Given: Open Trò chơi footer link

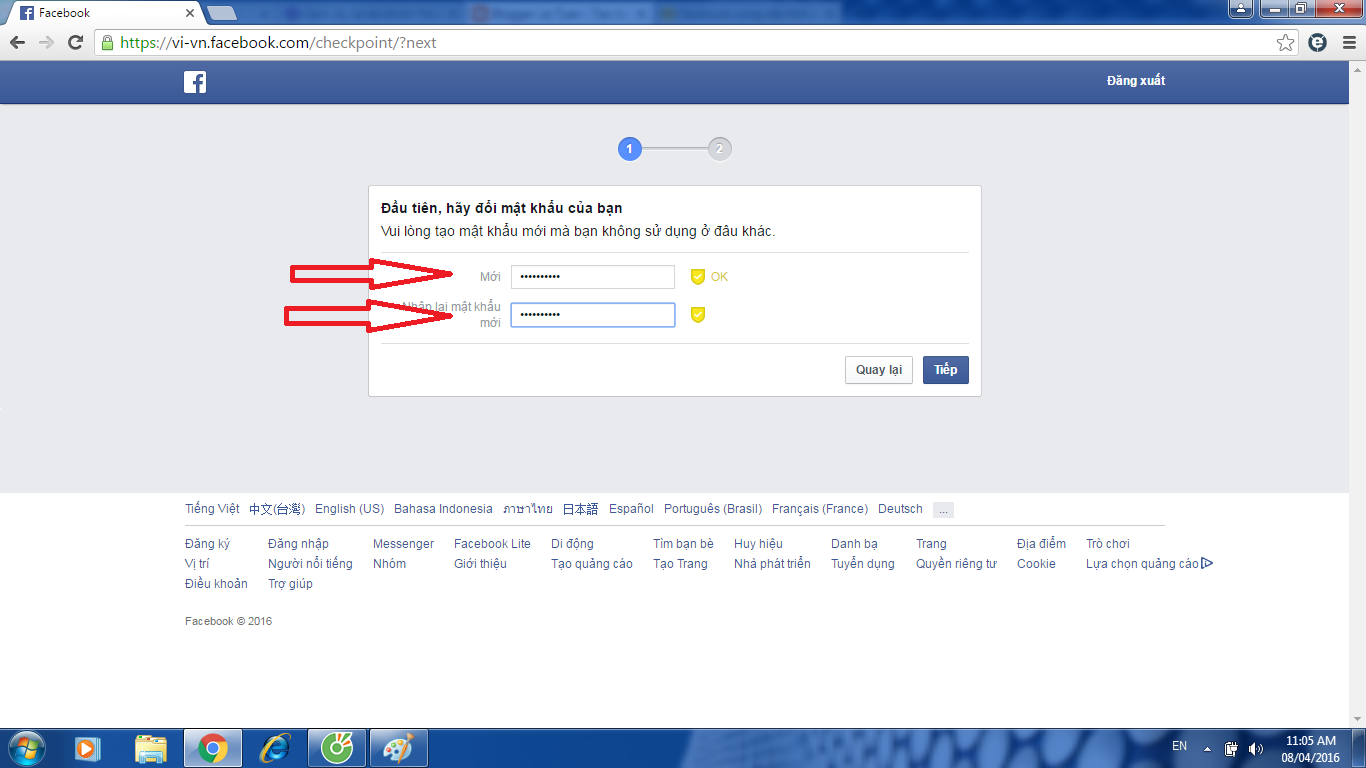Looking at the screenshot, I should click(1108, 544).
